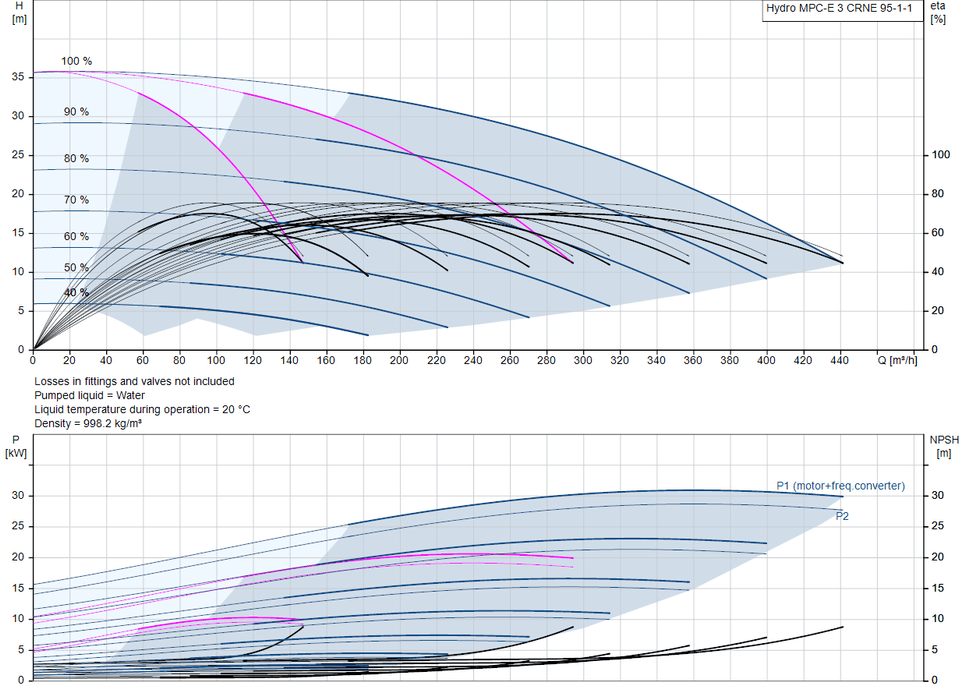The image size is (966, 700).
Task: Select the '100 %' speed curve label
Action: tap(76, 61)
